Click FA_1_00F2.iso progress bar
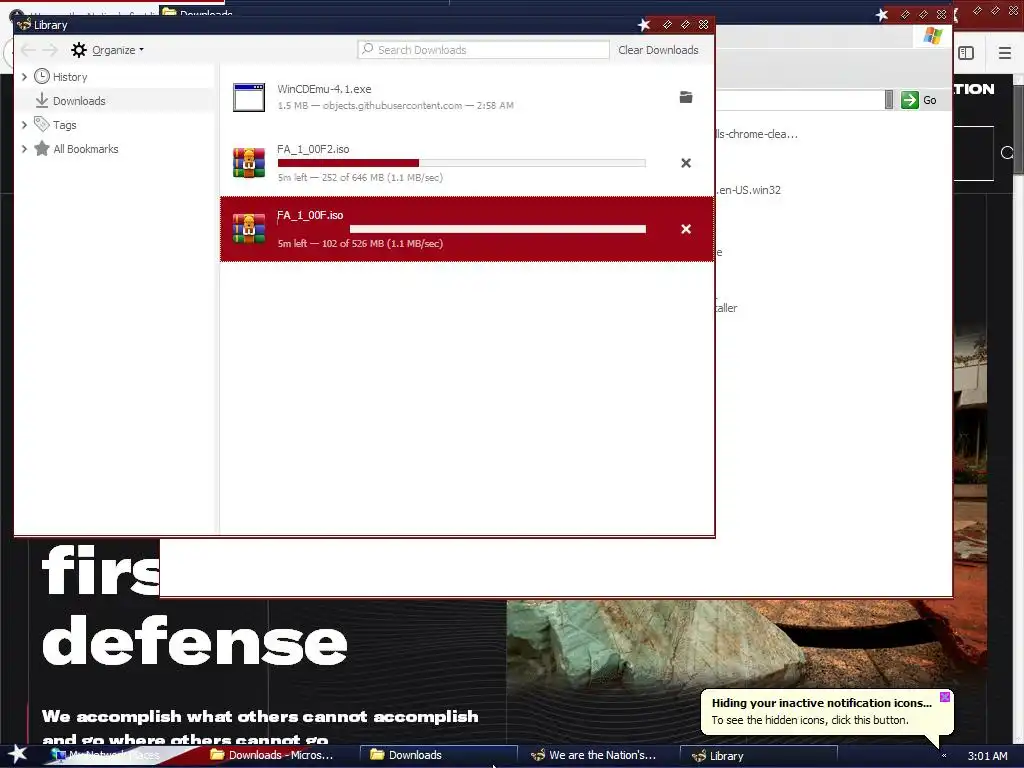The image size is (1024, 768). coord(462,163)
